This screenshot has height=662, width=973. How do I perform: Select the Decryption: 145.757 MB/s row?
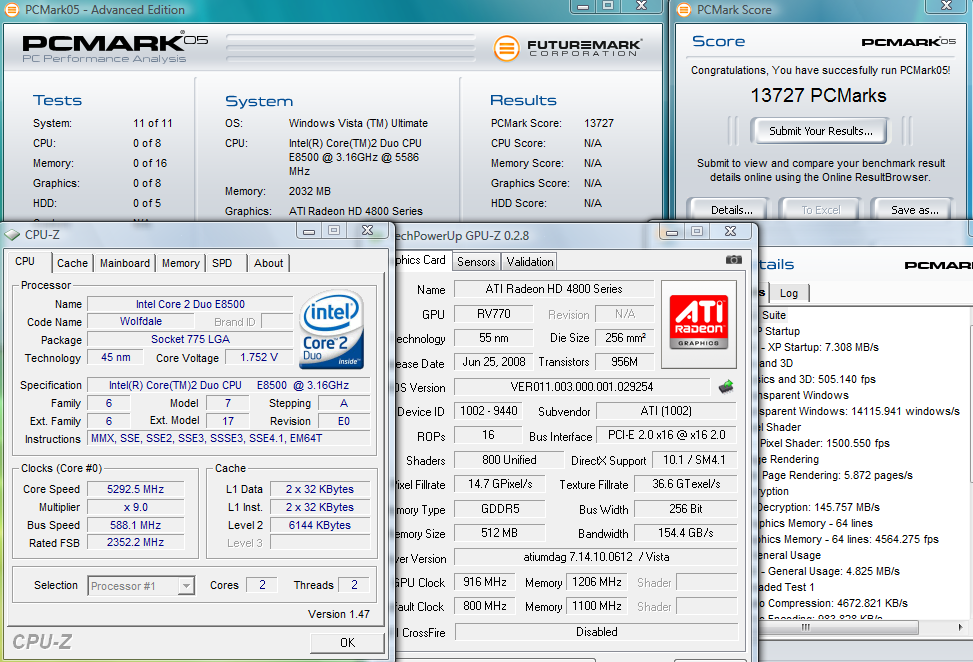pyautogui.click(x=818, y=508)
